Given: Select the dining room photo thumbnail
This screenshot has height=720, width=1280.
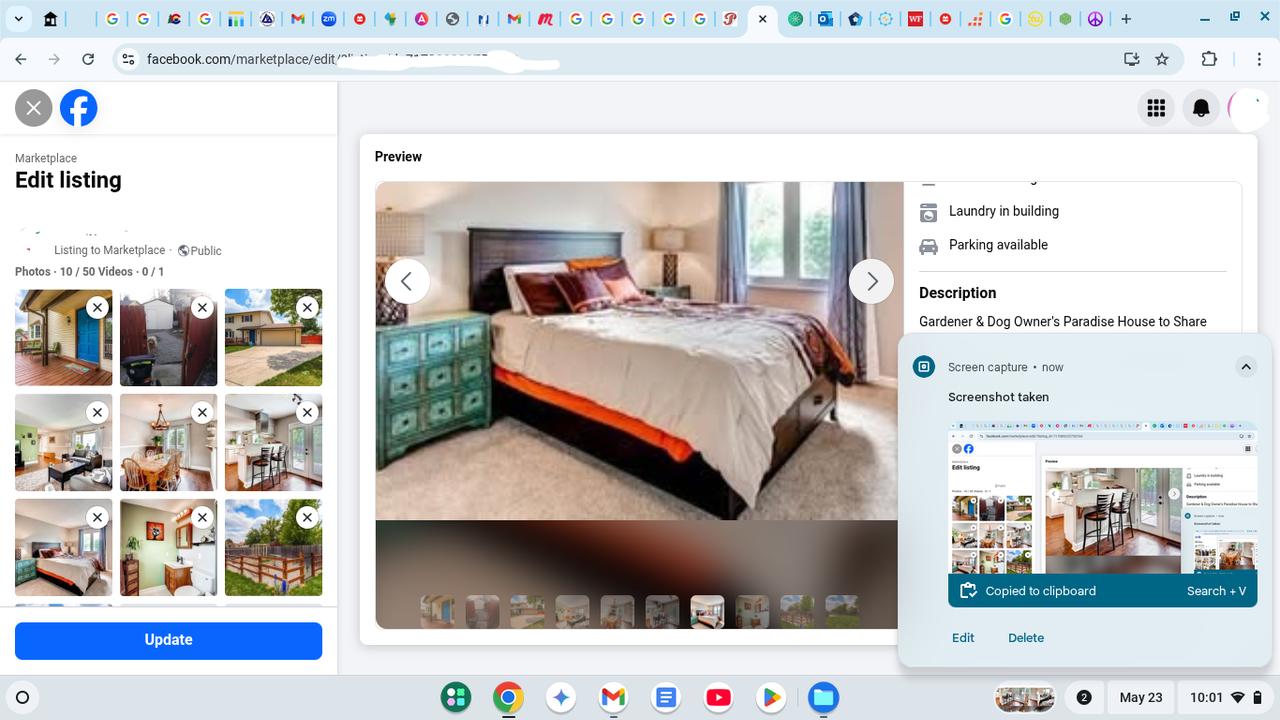Looking at the screenshot, I should 168,442.
